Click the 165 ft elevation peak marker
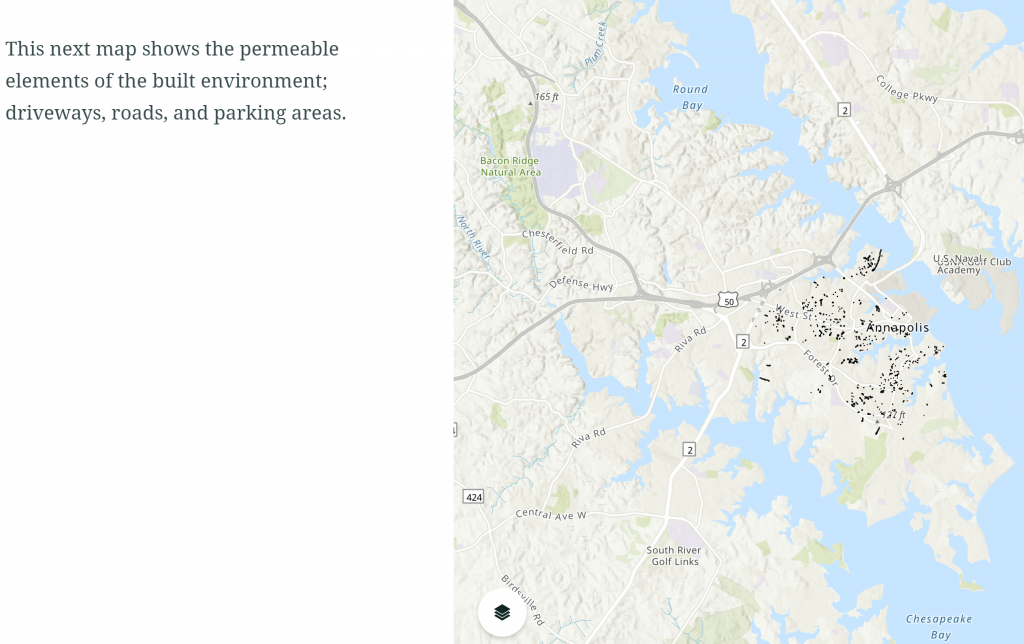 (x=531, y=102)
